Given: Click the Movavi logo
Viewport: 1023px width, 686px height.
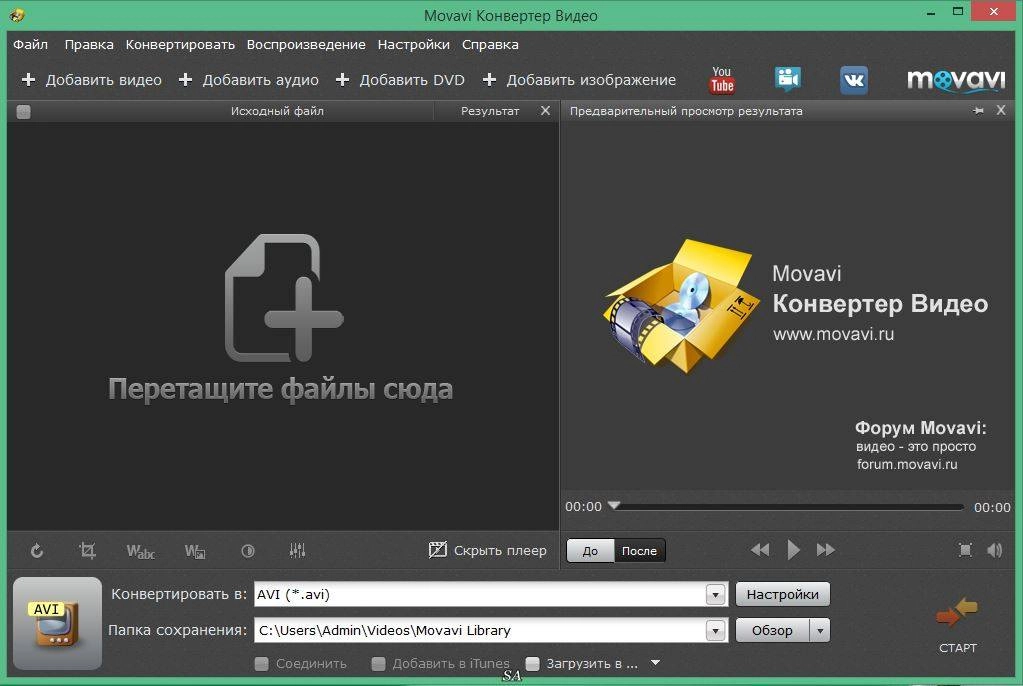Looking at the screenshot, I should 956,80.
